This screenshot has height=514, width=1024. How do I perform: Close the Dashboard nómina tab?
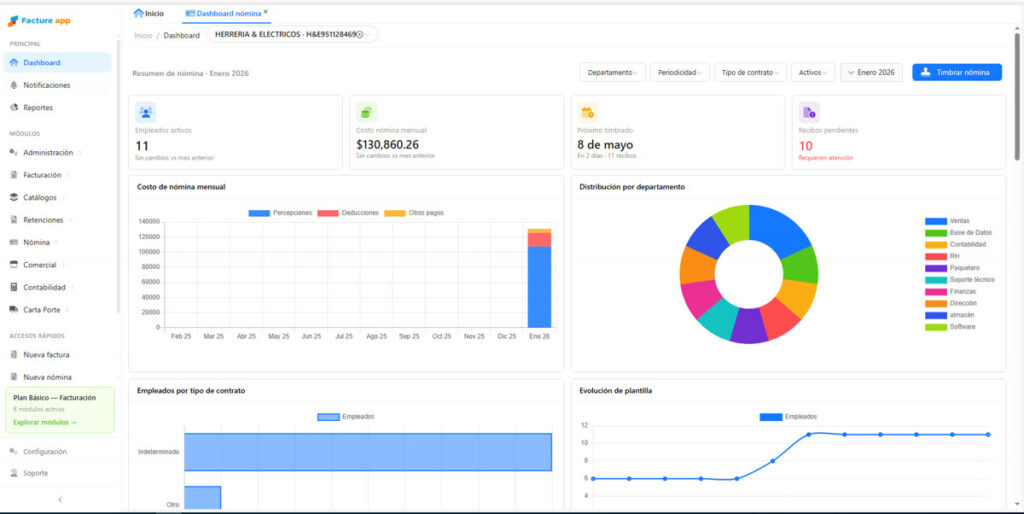click(x=266, y=12)
